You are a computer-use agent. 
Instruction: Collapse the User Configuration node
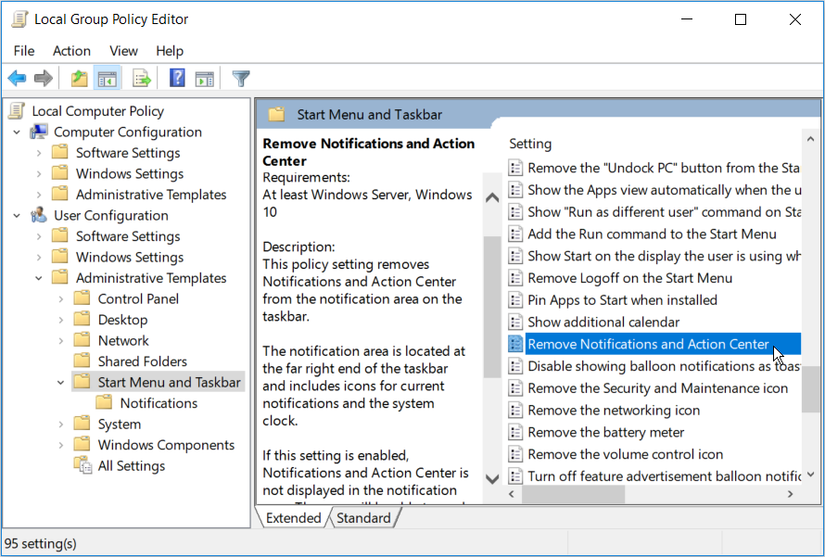[17, 216]
